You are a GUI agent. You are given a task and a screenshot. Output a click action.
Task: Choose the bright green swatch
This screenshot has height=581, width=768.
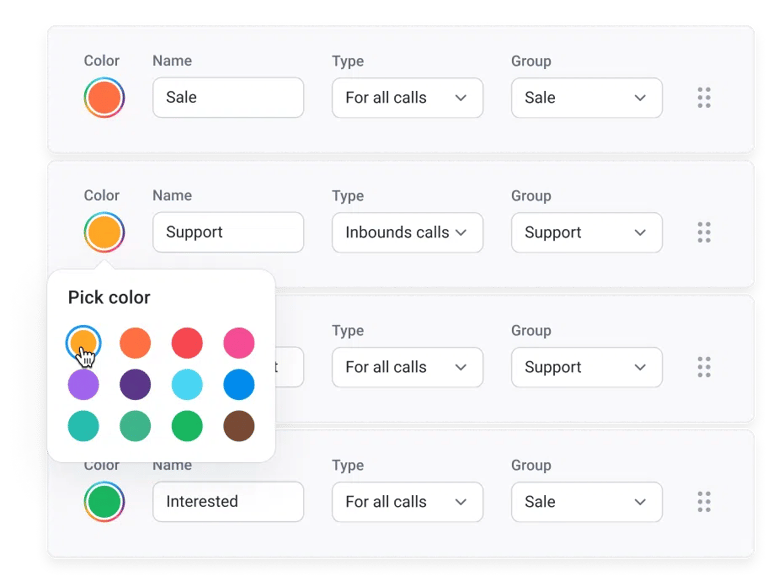(x=187, y=426)
